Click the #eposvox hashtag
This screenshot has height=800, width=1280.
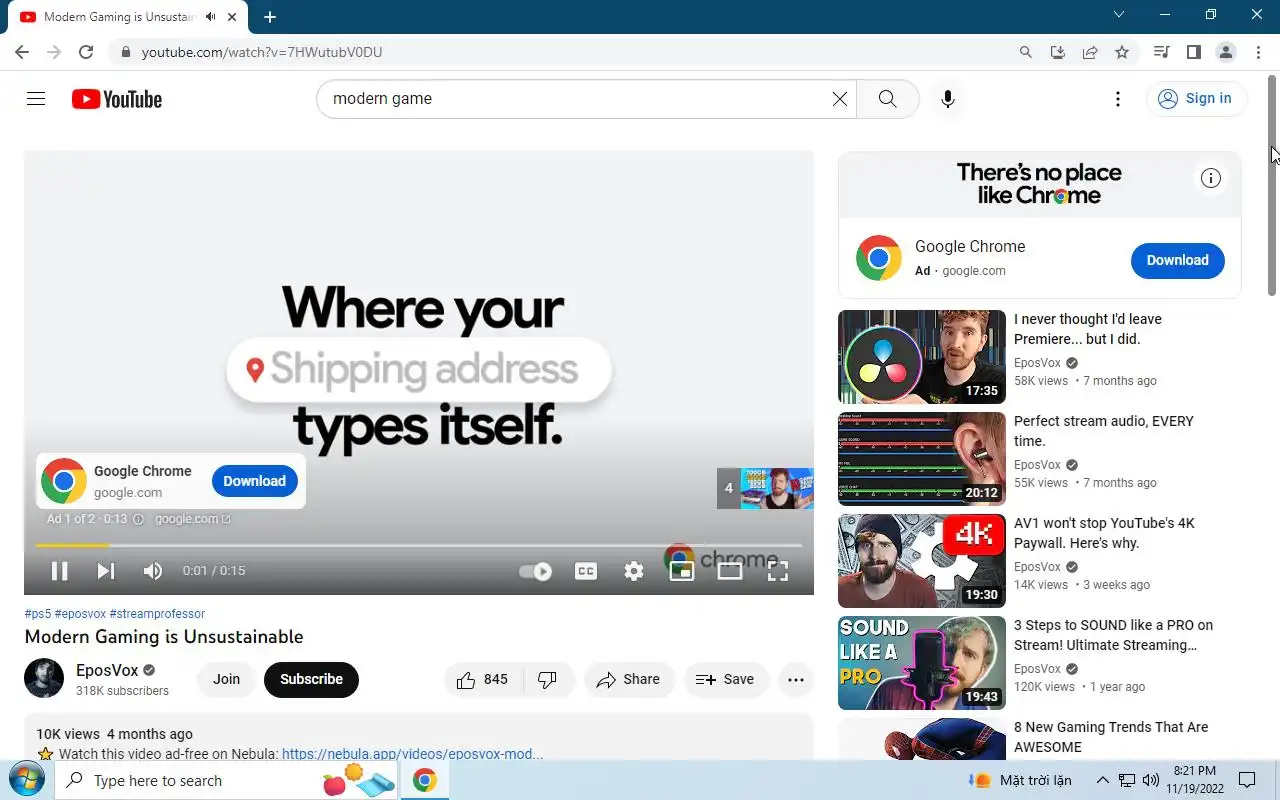80,614
